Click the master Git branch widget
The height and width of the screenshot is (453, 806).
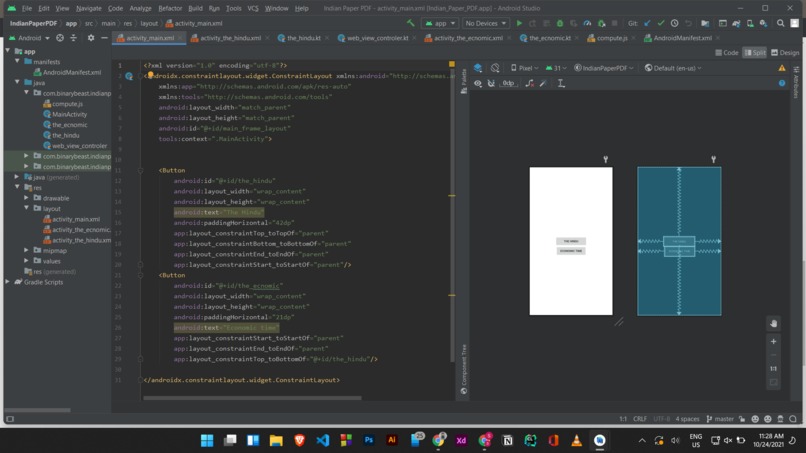tap(720, 419)
